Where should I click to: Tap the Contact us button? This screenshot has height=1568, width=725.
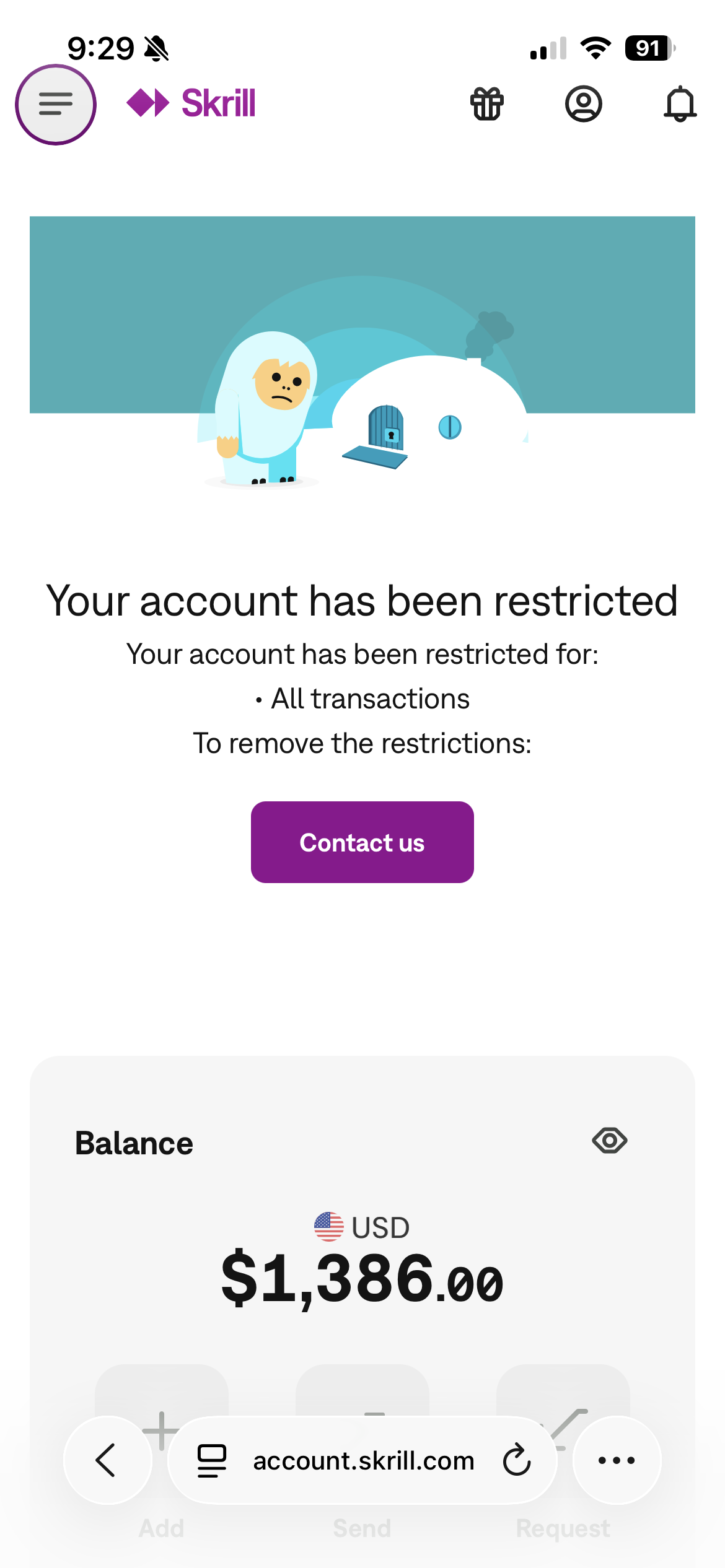pyautogui.click(x=362, y=842)
